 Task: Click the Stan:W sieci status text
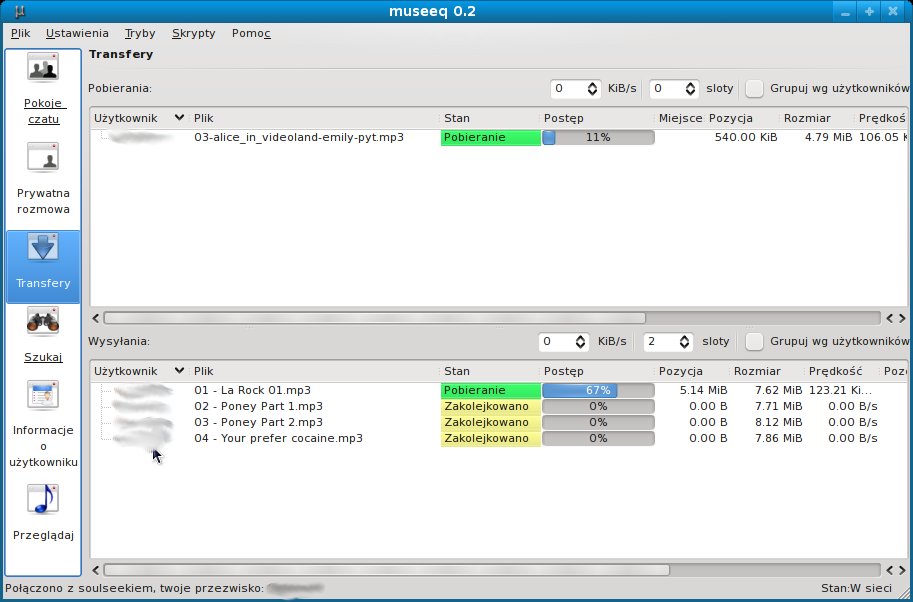tap(856, 588)
